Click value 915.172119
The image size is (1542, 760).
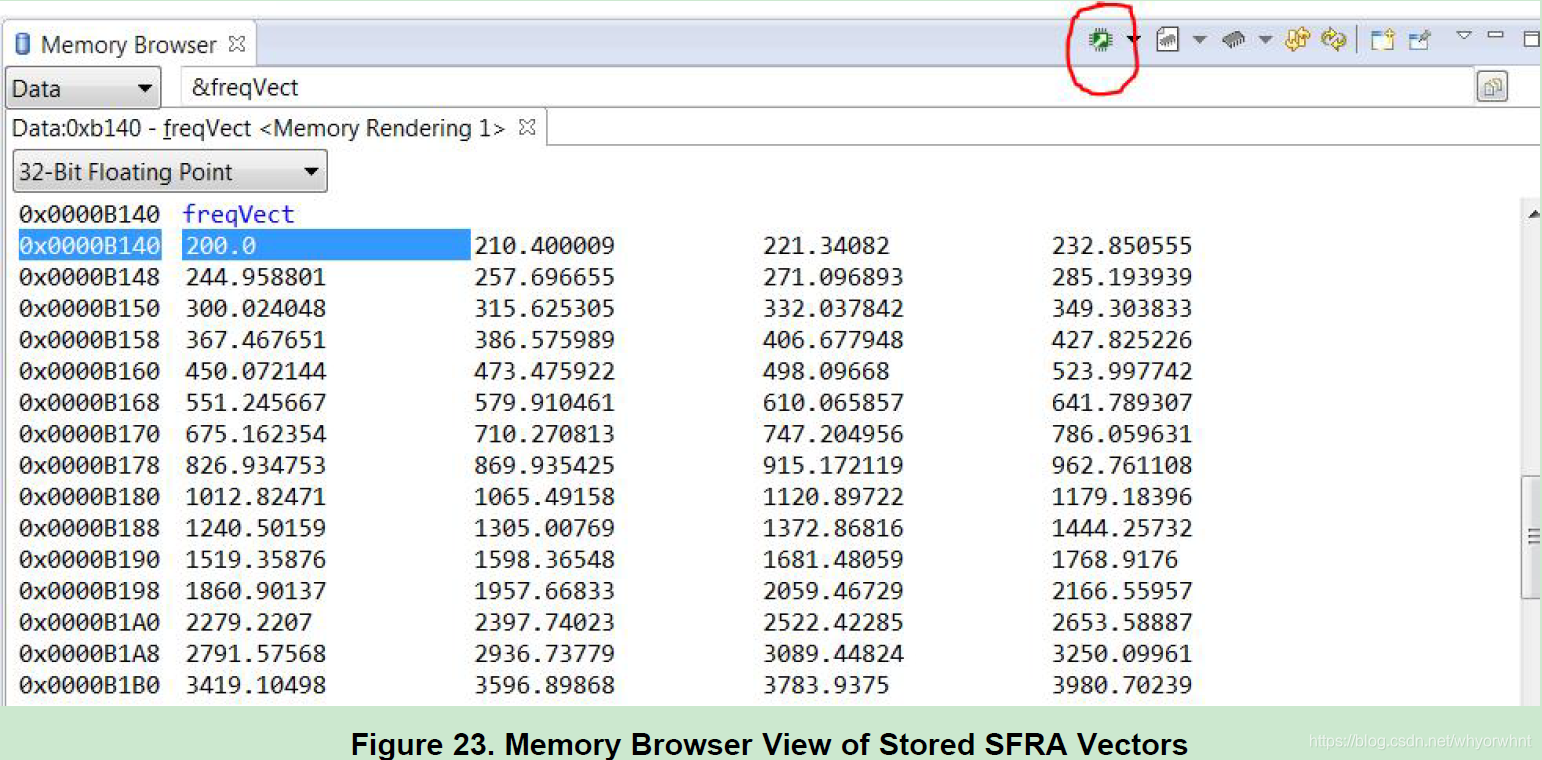coord(833,465)
